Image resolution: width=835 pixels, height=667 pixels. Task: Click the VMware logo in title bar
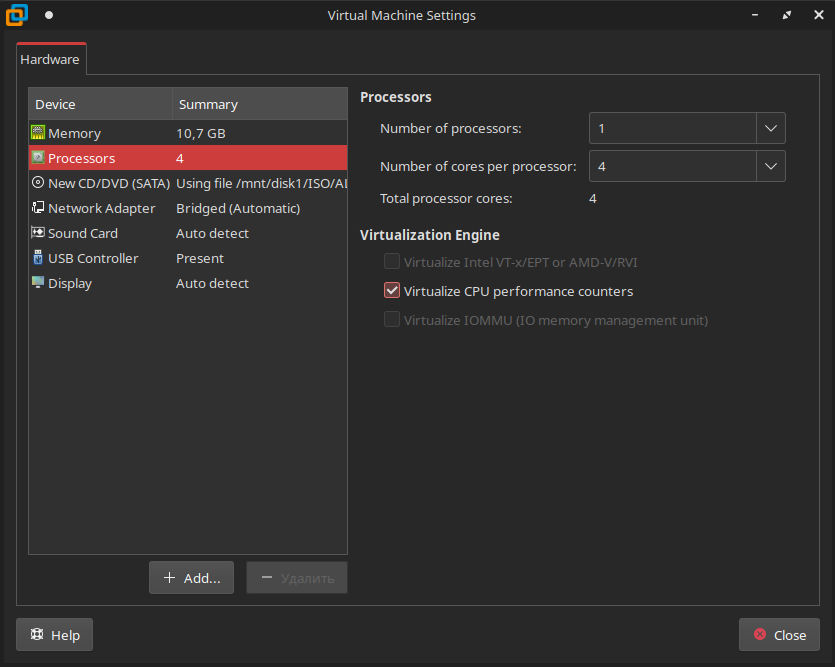[x=17, y=15]
